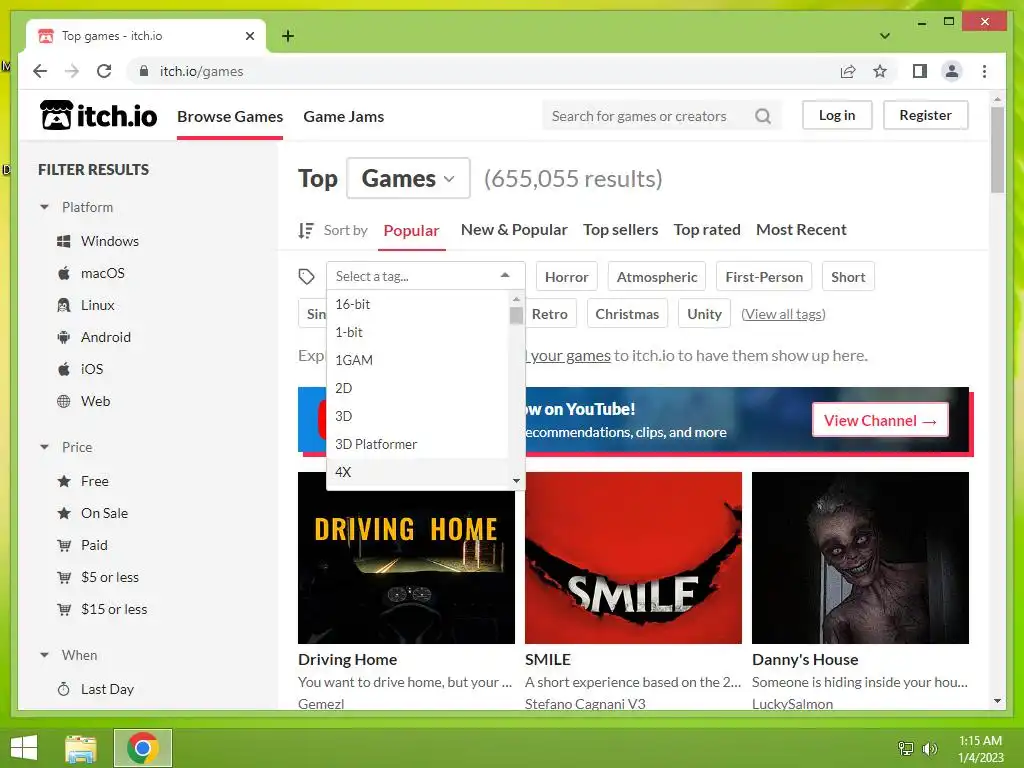Select the Horror tag
The width and height of the screenshot is (1024, 768).
pyautogui.click(x=567, y=277)
